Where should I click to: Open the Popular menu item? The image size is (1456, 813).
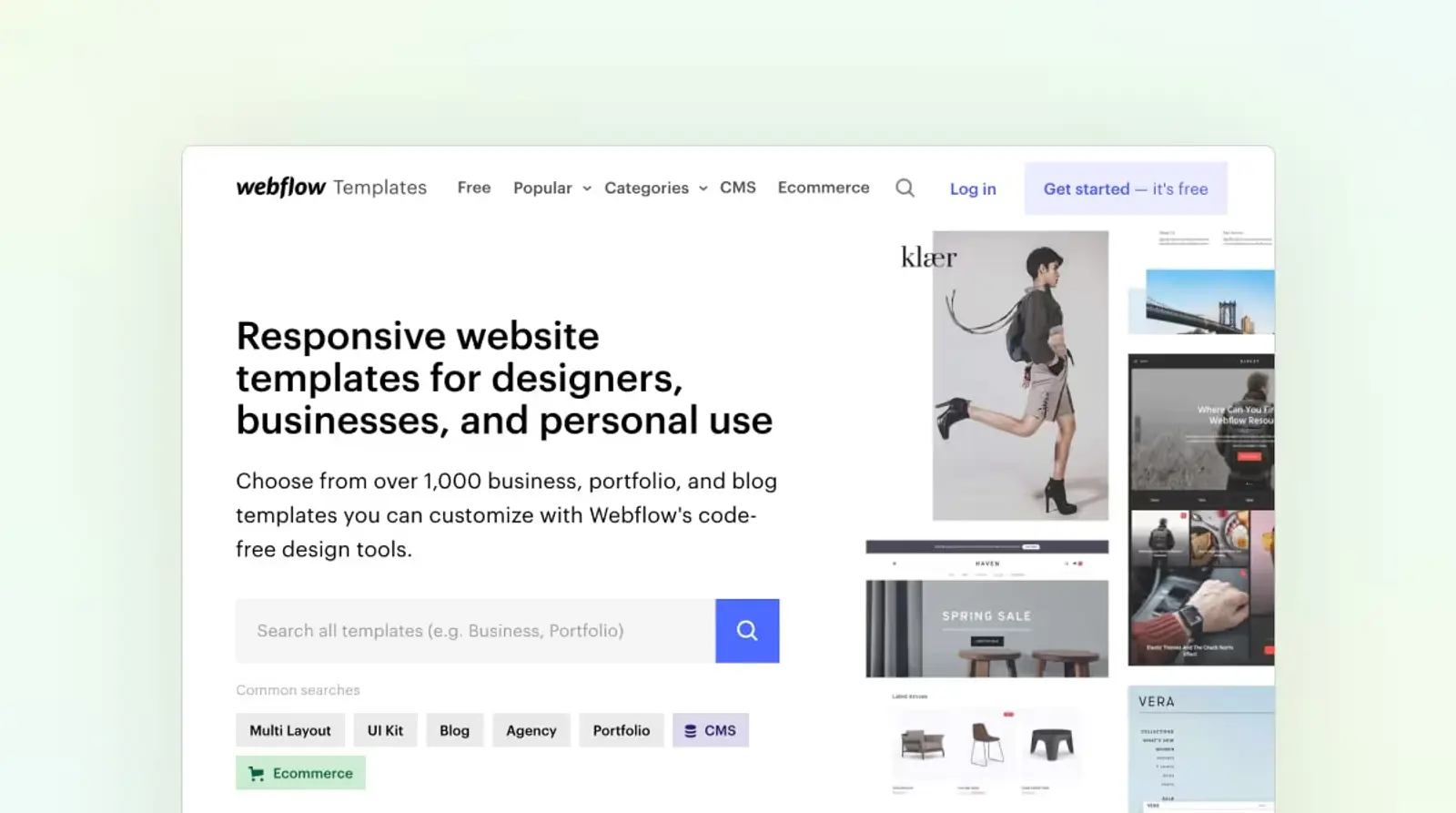(x=542, y=188)
